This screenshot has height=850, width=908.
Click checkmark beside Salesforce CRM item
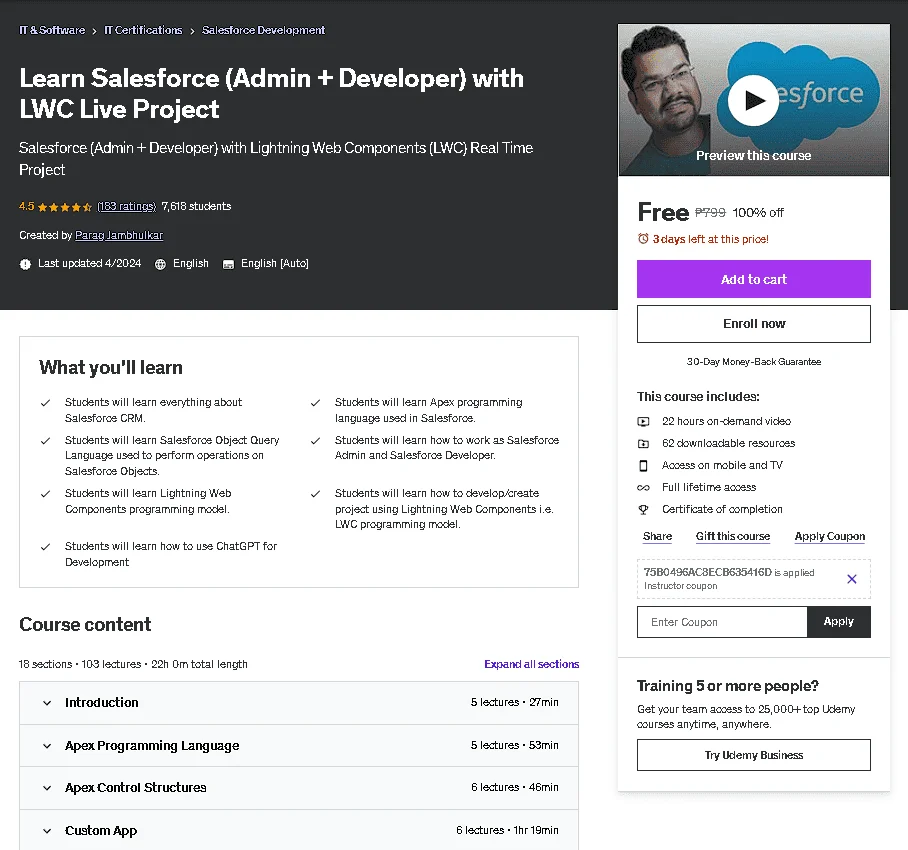coord(45,402)
